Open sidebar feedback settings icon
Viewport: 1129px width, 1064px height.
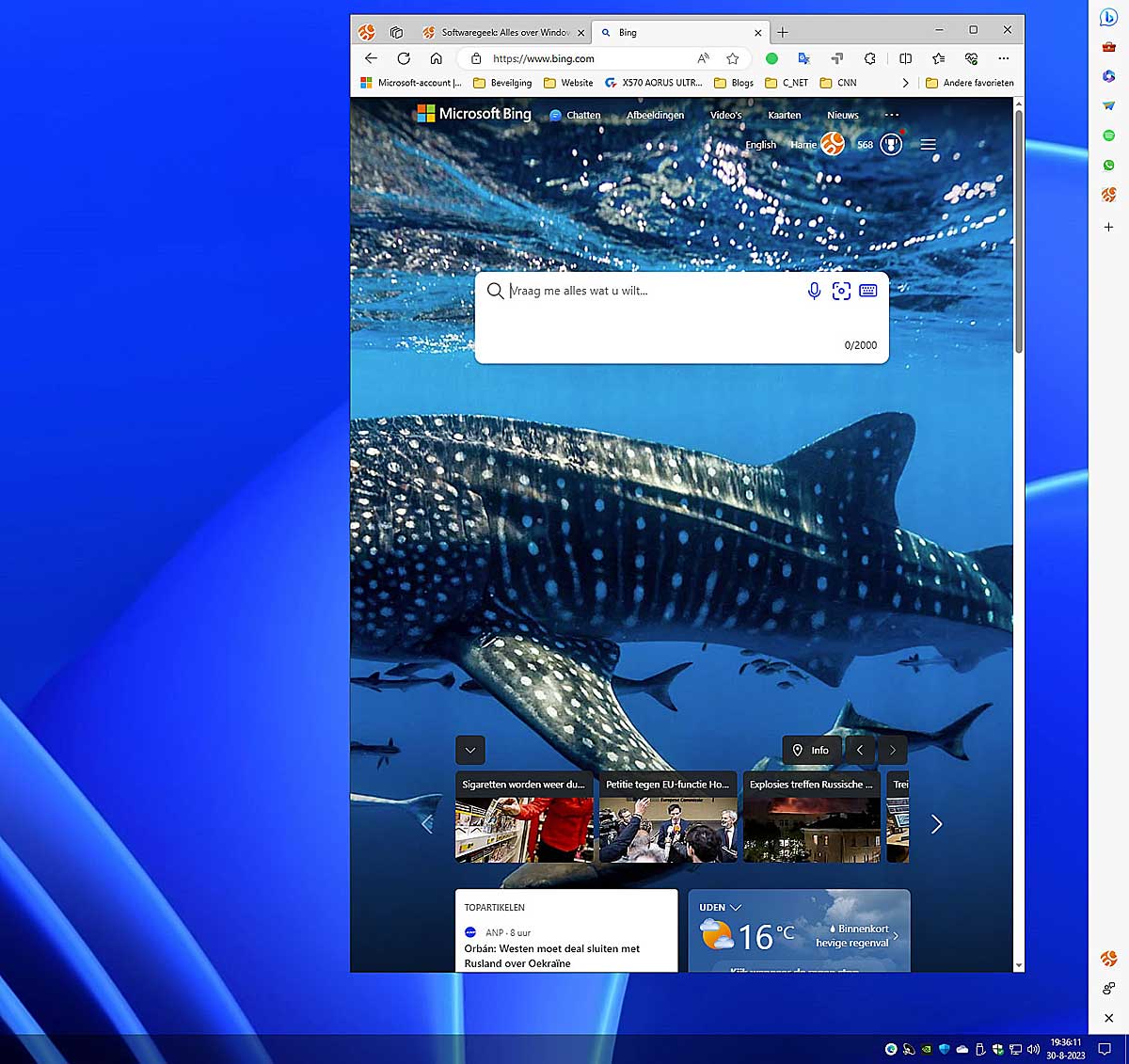pyautogui.click(x=1109, y=988)
